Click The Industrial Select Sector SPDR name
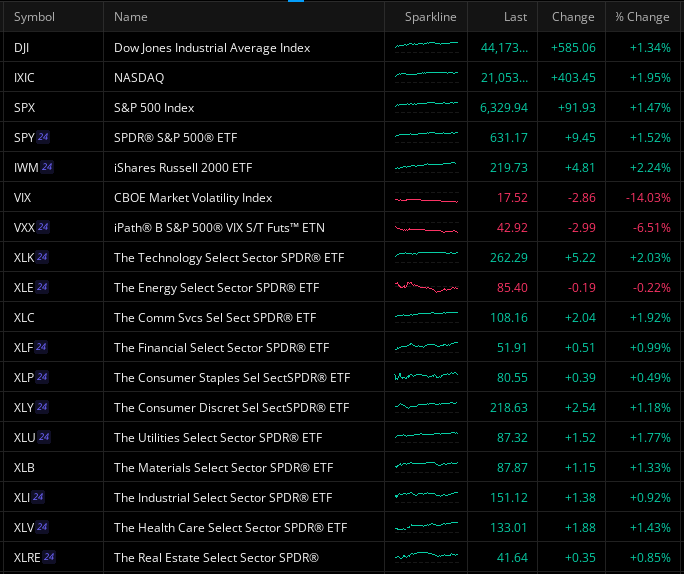Viewport: 684px width, 574px height. (223, 497)
